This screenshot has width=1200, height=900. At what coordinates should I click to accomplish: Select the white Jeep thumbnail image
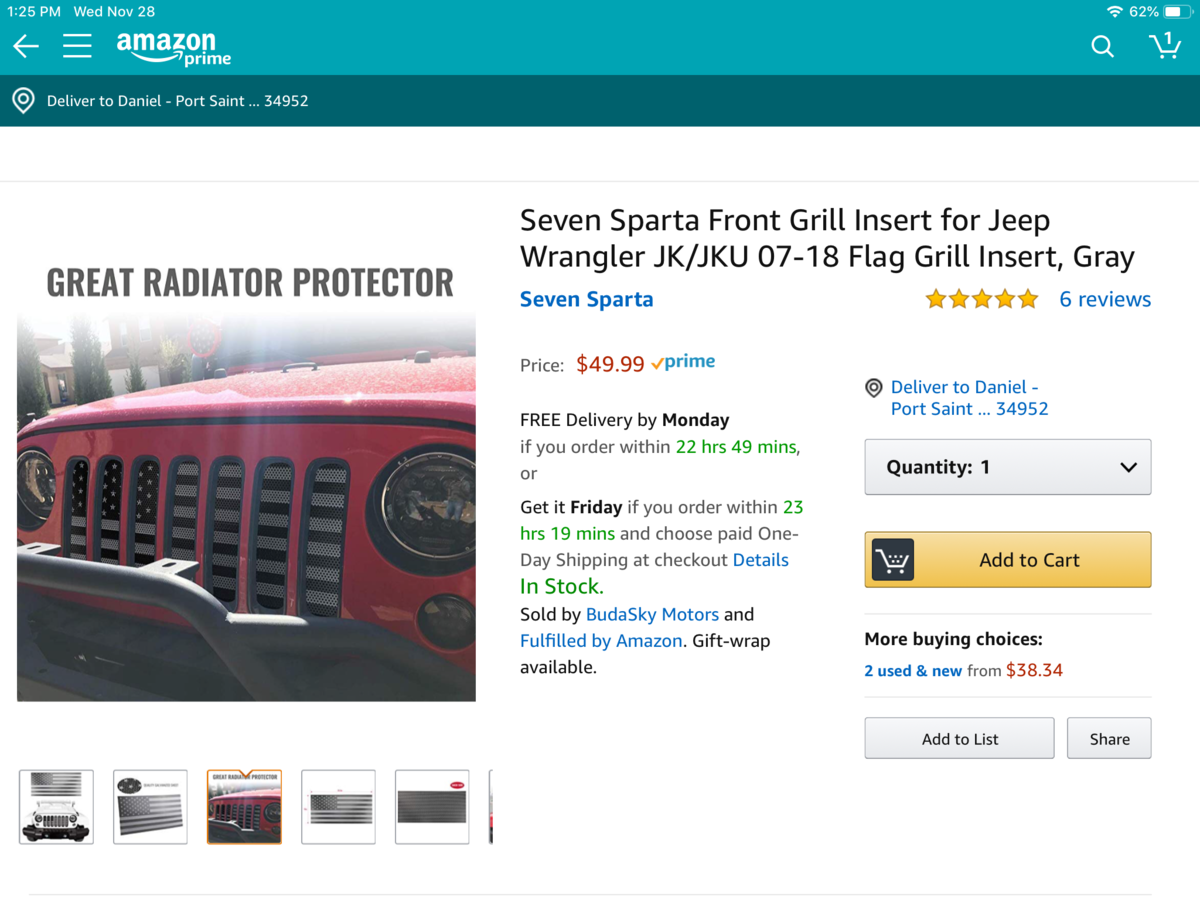(x=56, y=806)
